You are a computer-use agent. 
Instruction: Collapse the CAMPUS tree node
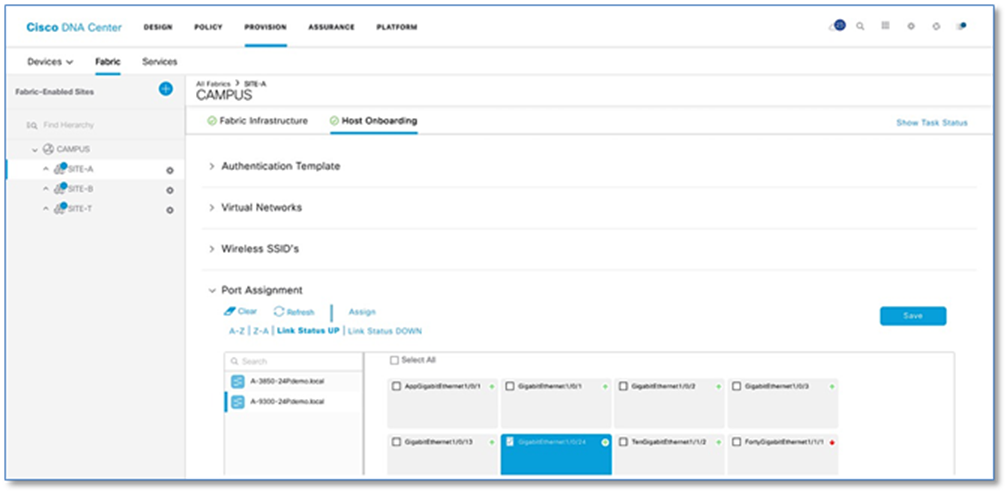[35, 150]
